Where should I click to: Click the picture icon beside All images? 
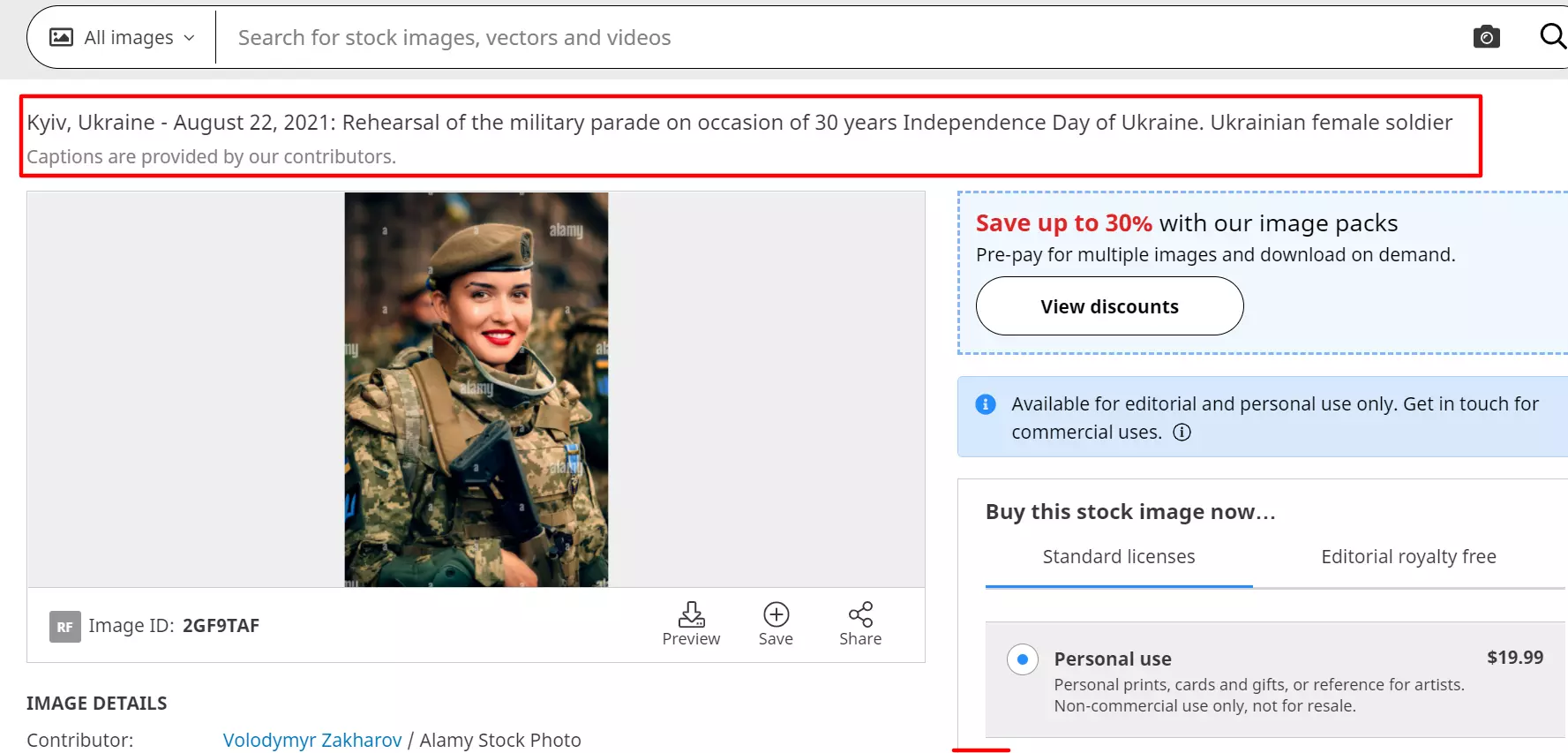[61, 37]
